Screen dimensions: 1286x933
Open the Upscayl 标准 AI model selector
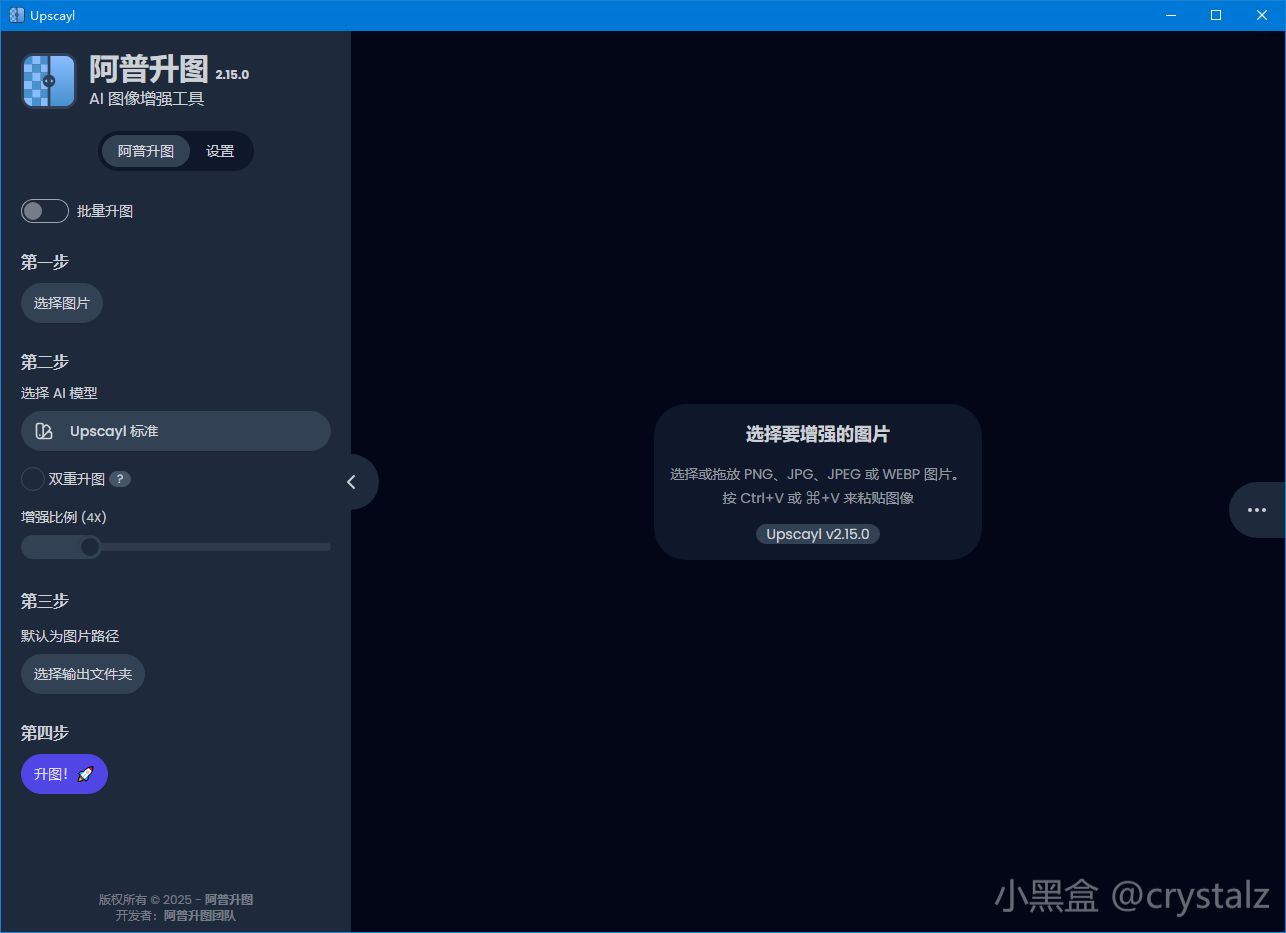click(x=176, y=431)
